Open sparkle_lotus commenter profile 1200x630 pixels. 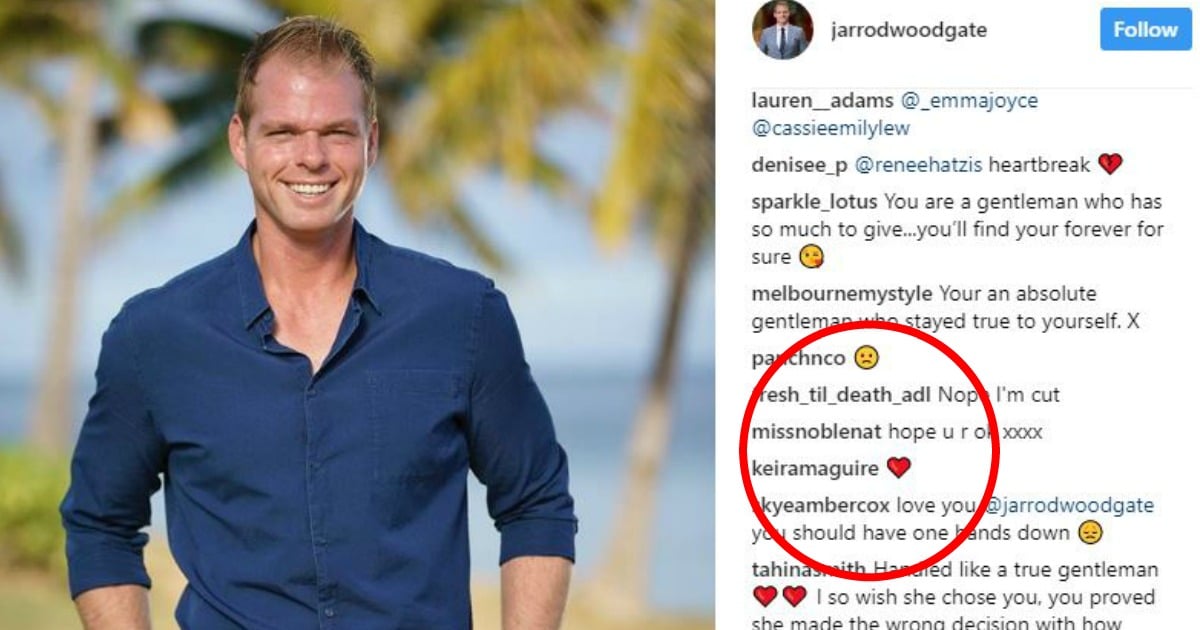(815, 202)
